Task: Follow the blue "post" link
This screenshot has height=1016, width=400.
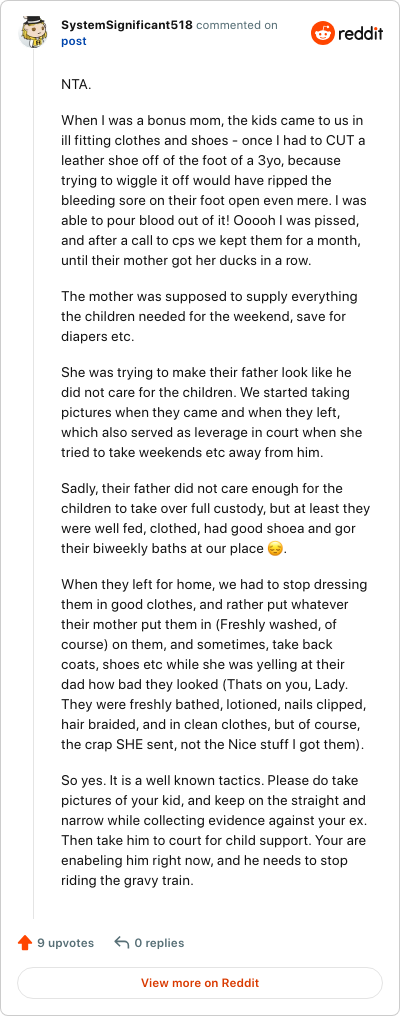Action: point(73,41)
